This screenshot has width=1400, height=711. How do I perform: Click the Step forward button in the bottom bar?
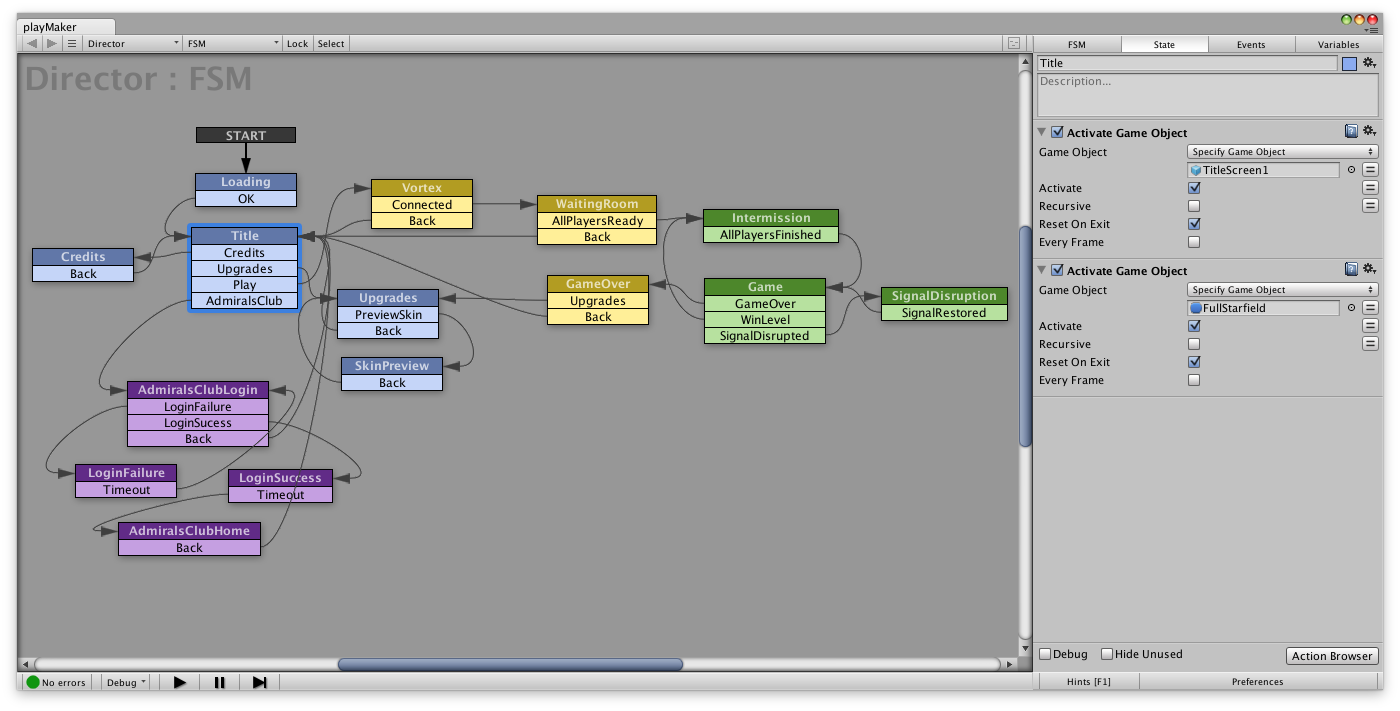coord(260,682)
